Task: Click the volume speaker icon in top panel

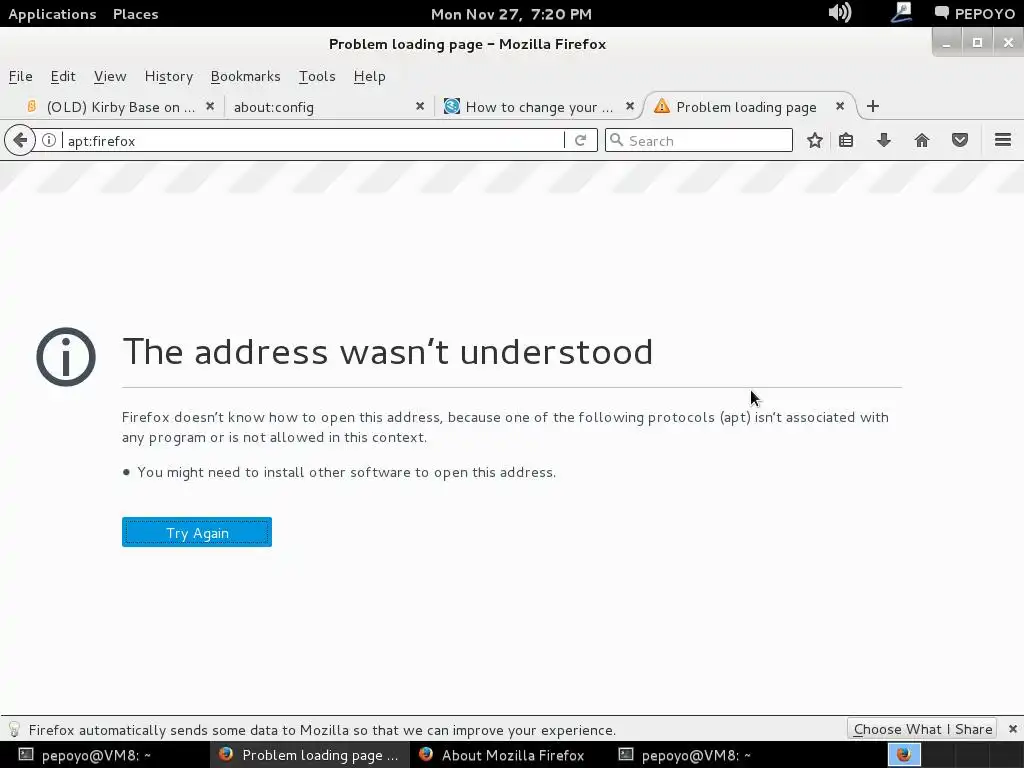Action: [x=840, y=12]
